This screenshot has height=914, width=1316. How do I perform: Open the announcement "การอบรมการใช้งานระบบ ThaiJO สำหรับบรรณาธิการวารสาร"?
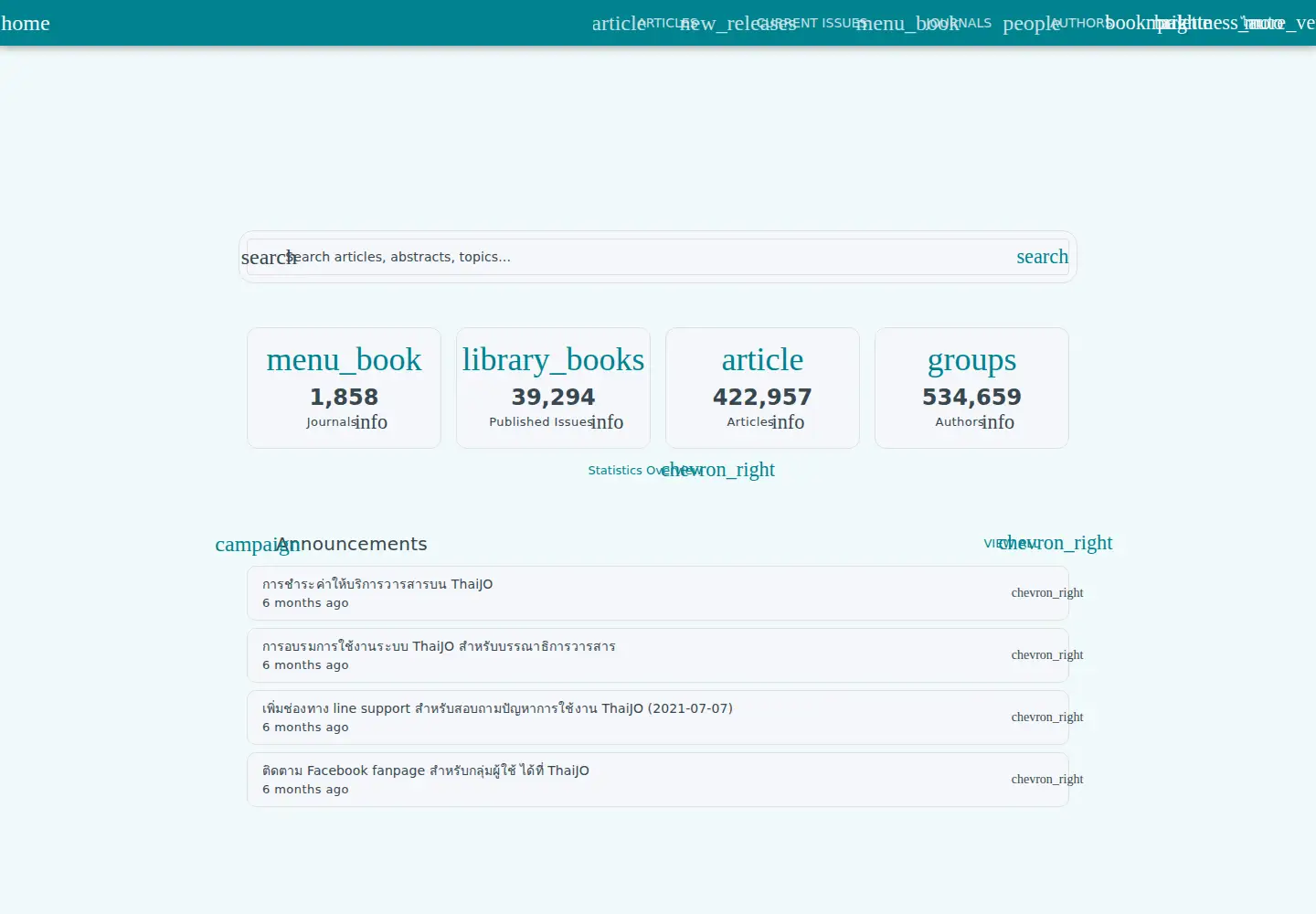pyautogui.click(x=658, y=655)
